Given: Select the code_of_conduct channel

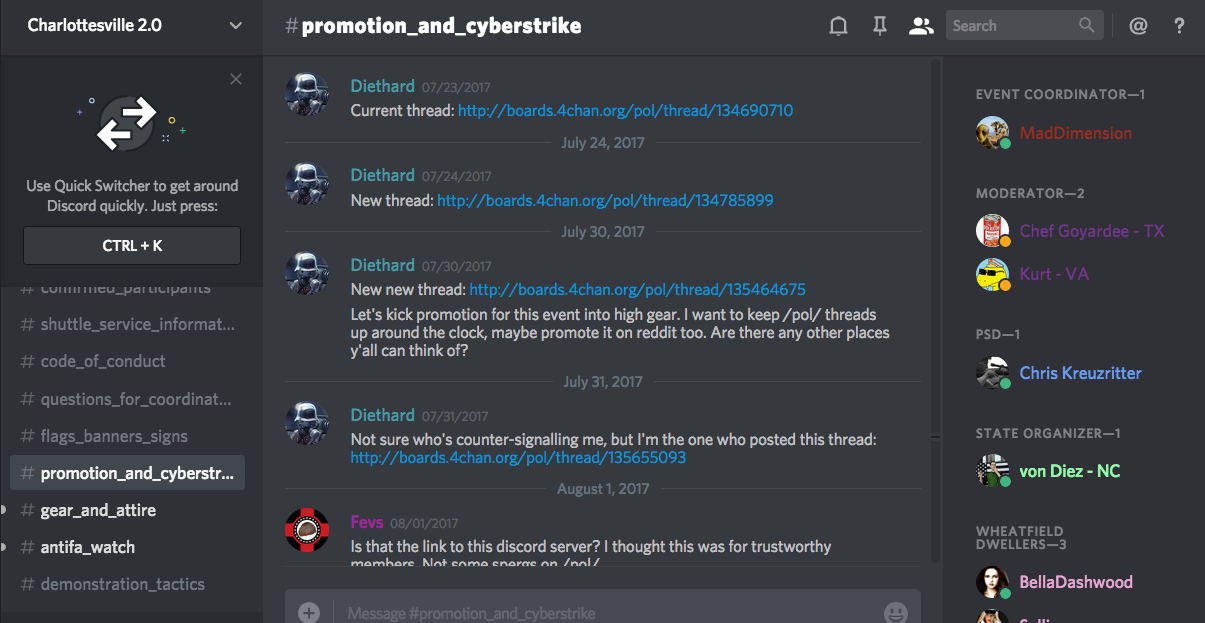Looking at the screenshot, I should click(103, 361).
